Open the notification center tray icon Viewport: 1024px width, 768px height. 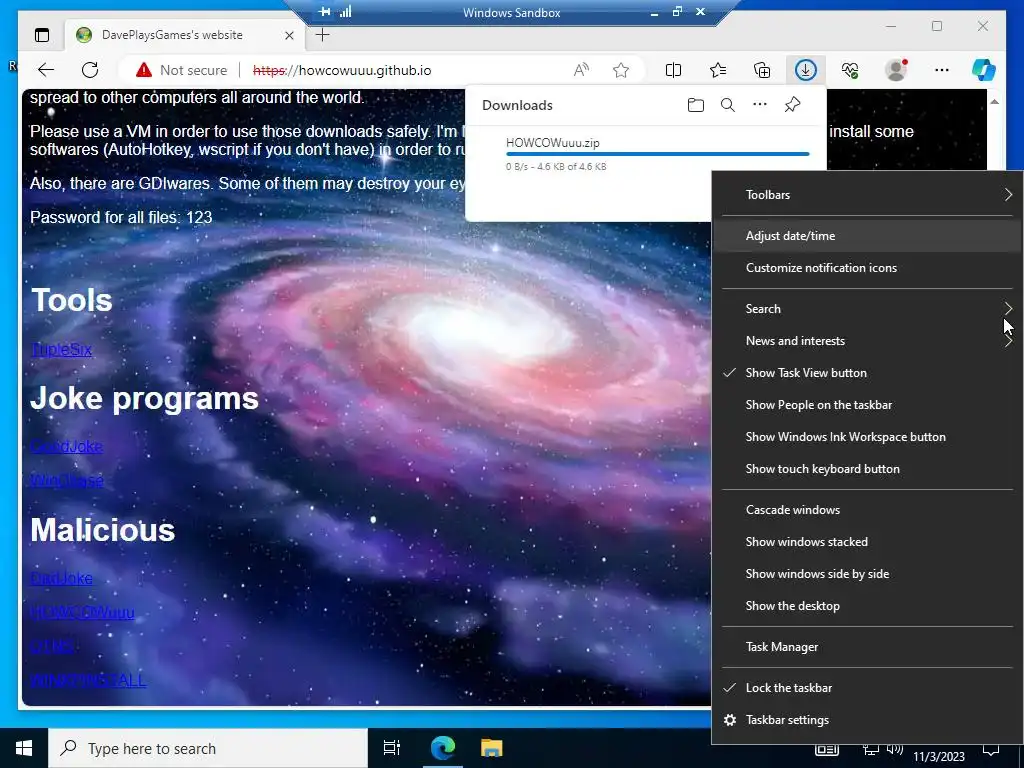(x=991, y=750)
